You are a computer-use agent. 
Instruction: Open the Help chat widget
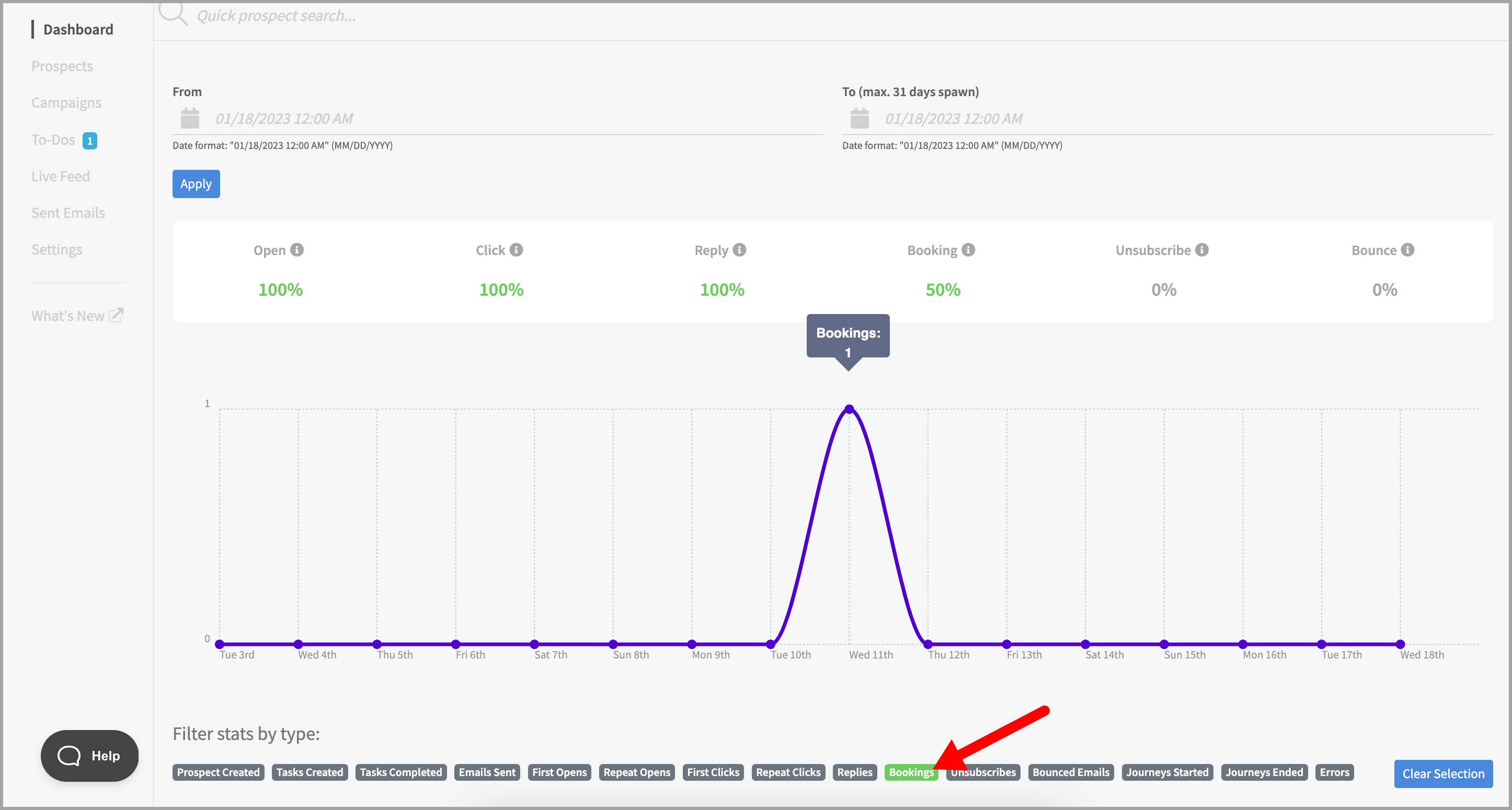(x=89, y=756)
